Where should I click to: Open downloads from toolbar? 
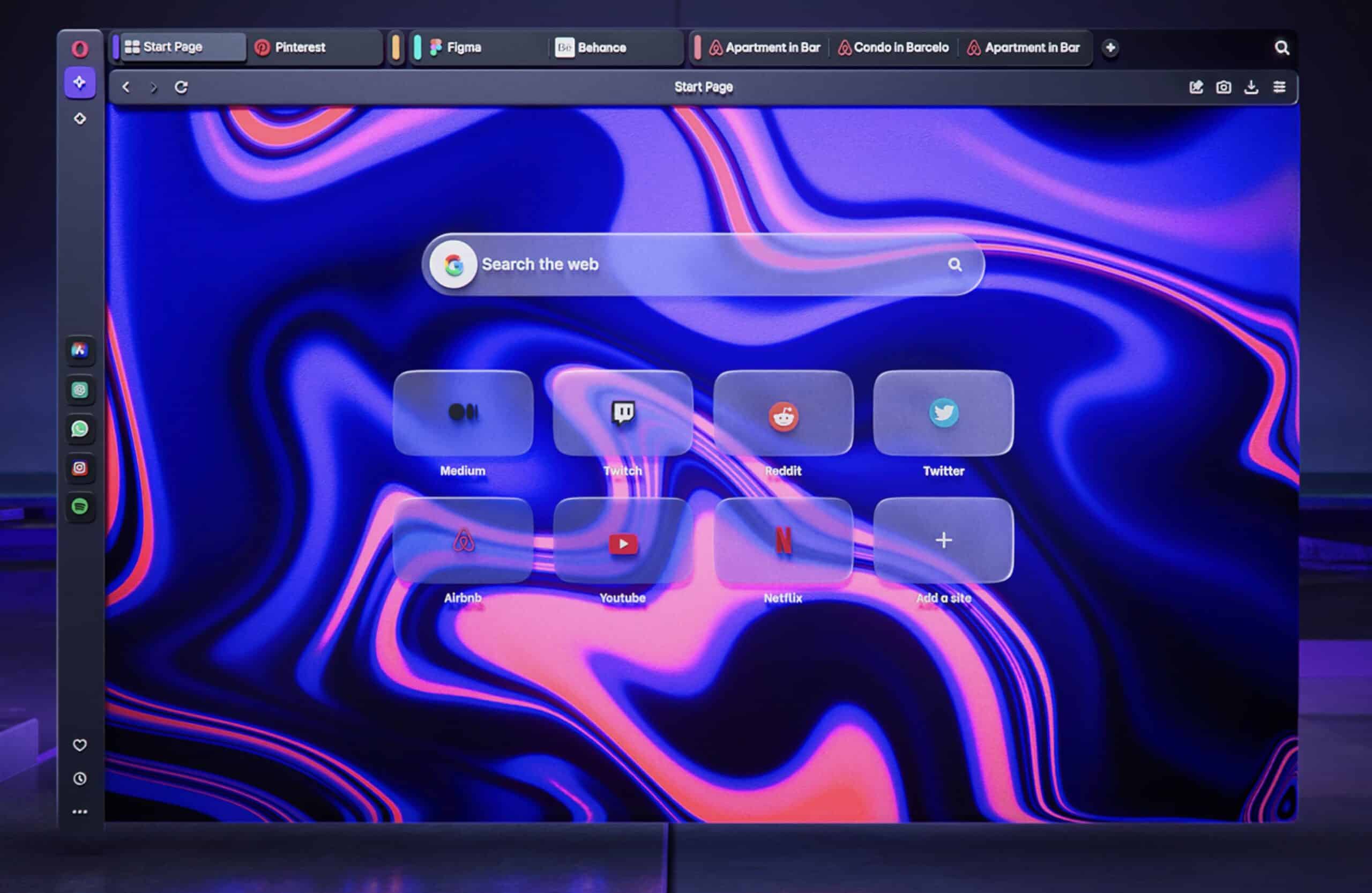click(x=1251, y=87)
